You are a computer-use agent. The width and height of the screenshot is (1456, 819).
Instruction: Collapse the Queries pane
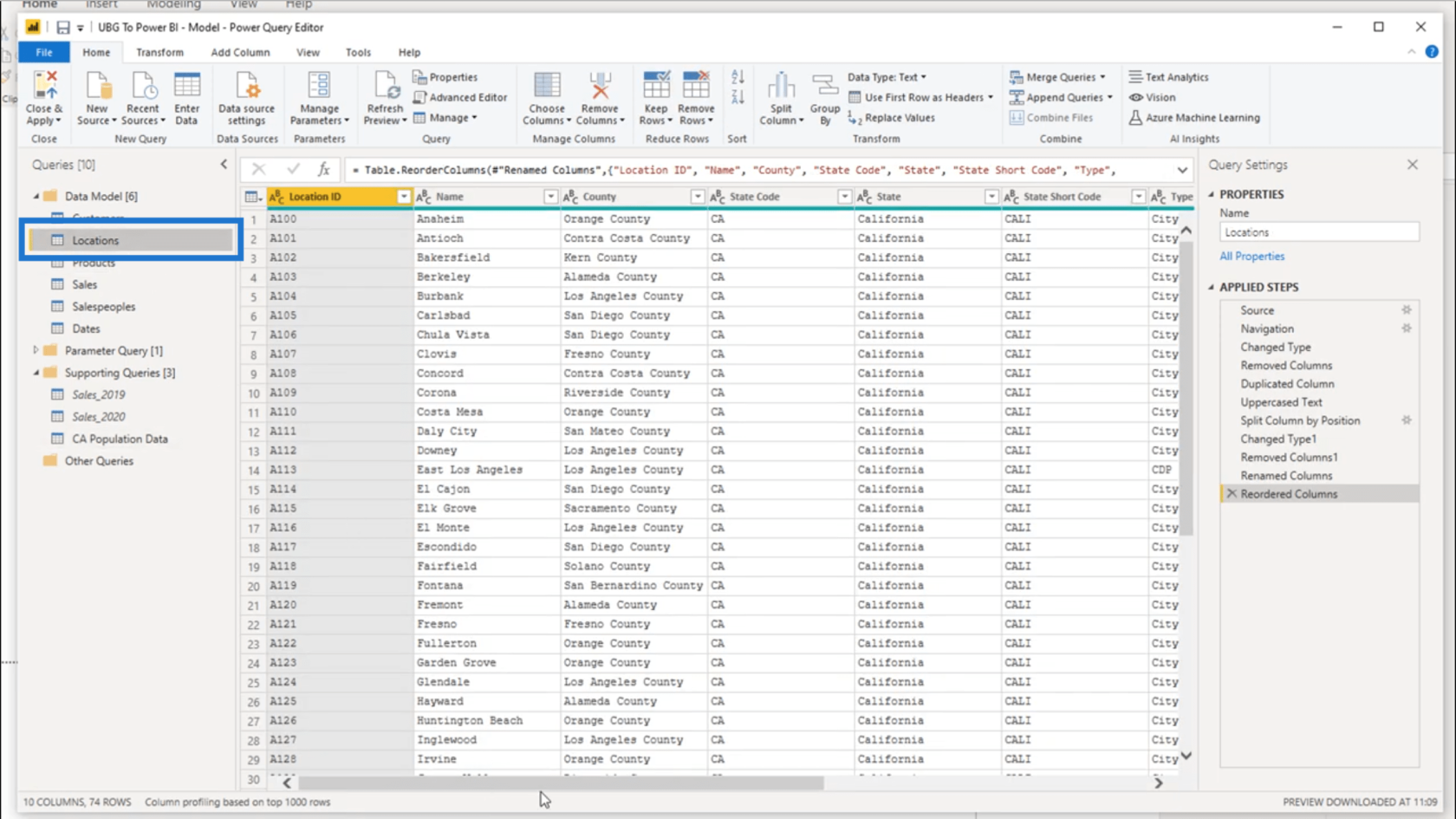224,164
